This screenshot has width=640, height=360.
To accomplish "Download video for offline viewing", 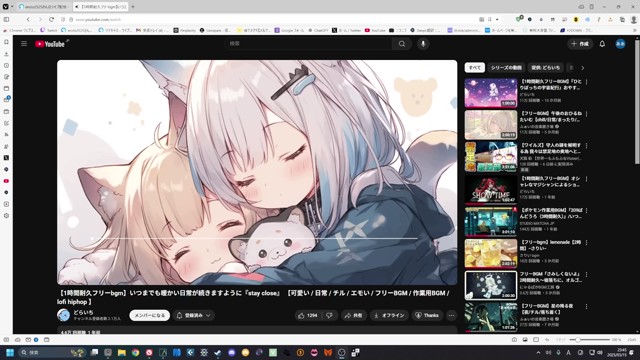I will 390,316.
